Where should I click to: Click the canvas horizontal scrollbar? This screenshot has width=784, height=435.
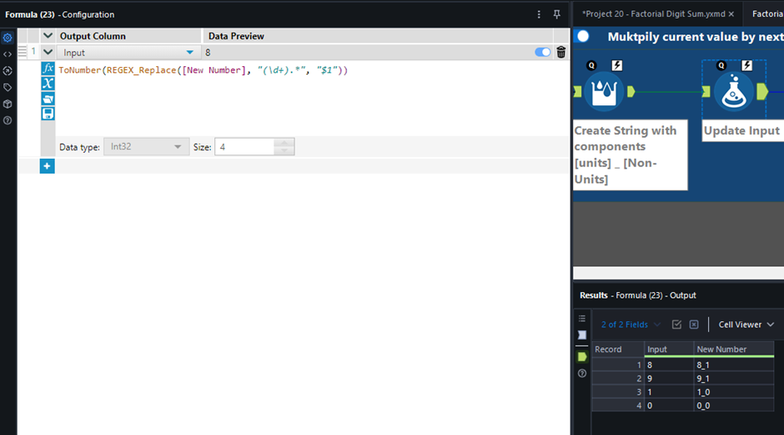[x=678, y=272]
